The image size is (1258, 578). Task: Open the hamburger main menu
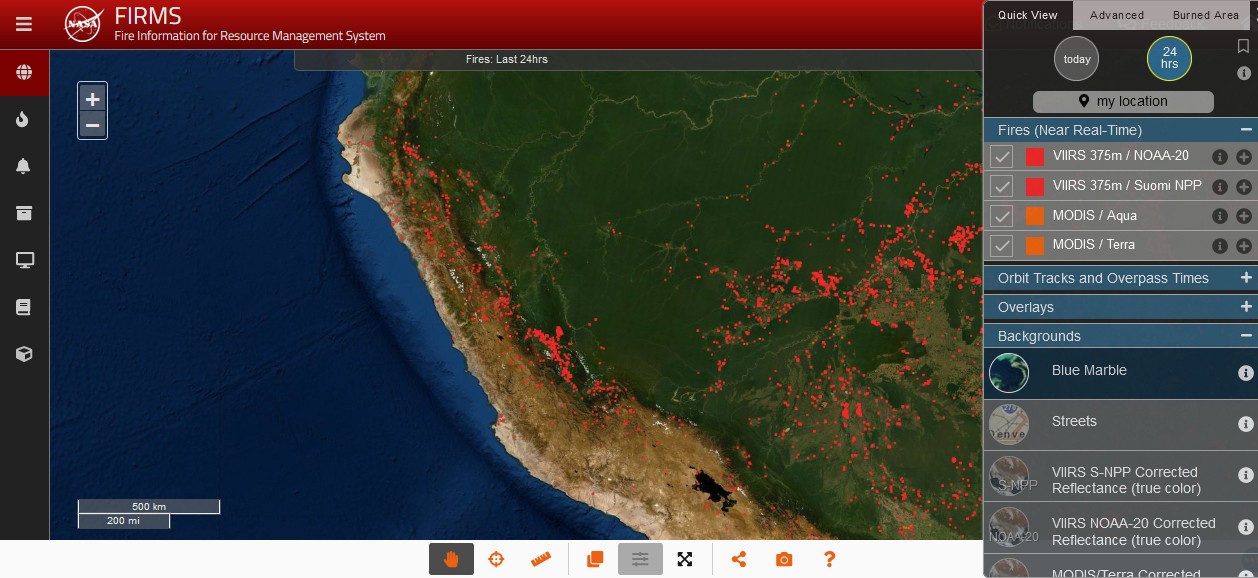pos(24,24)
